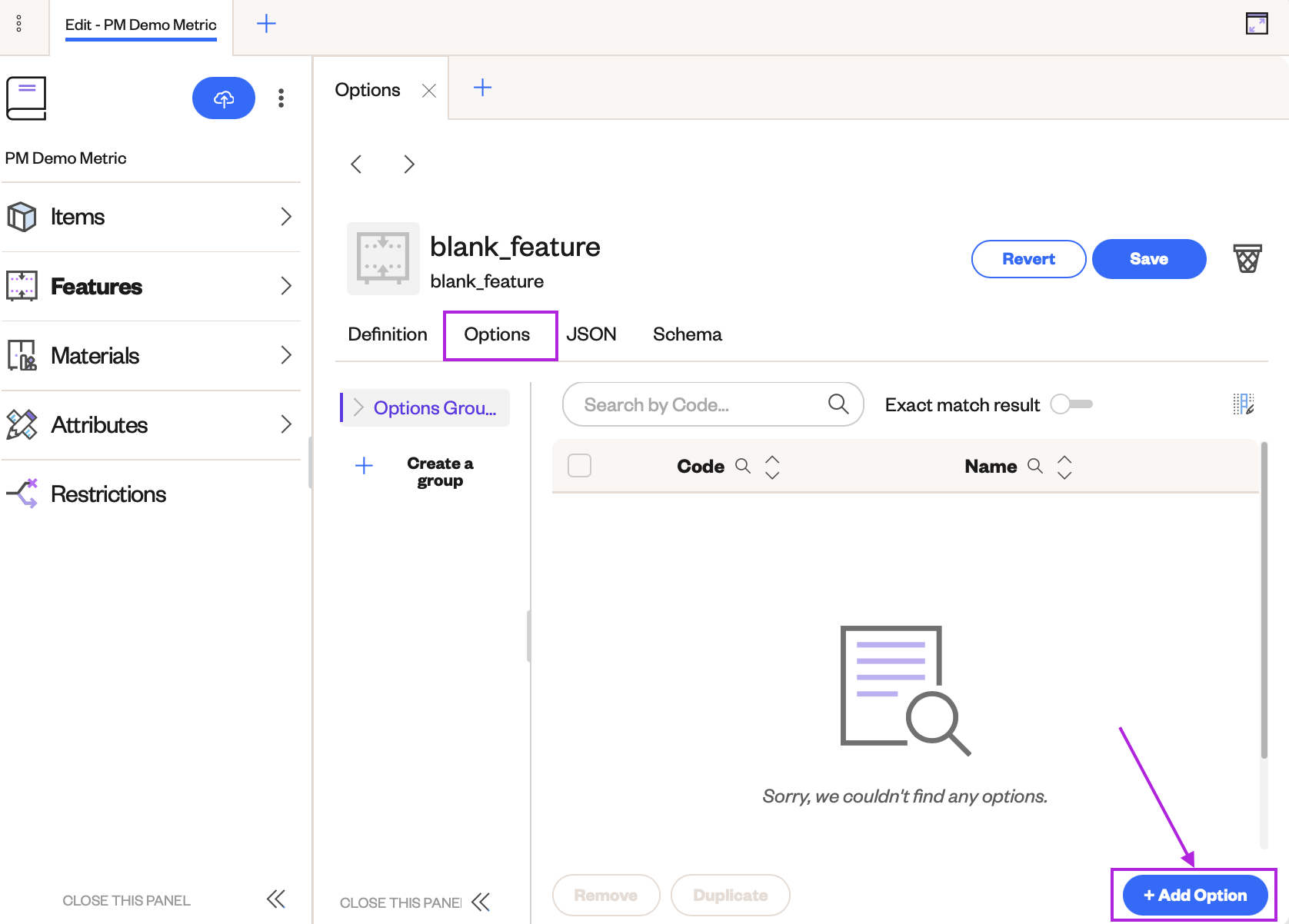
Task: Click the options table vertical scrollbar
Action: click(x=1264, y=600)
